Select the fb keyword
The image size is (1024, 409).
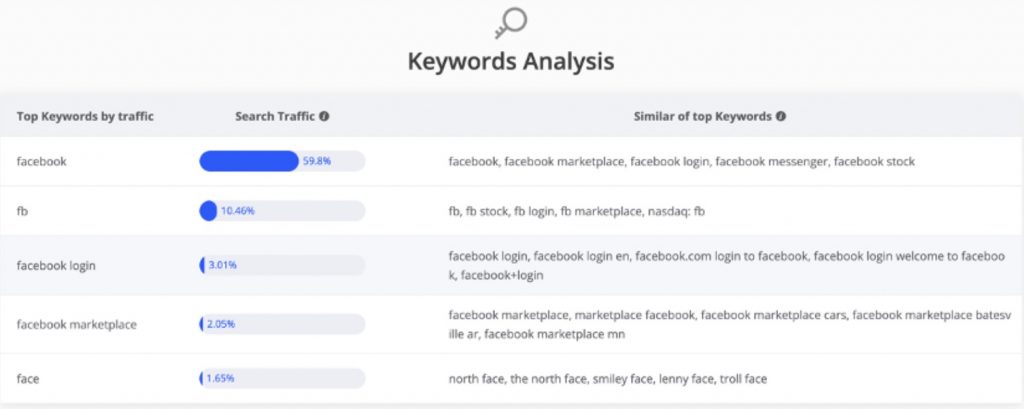(x=22, y=212)
